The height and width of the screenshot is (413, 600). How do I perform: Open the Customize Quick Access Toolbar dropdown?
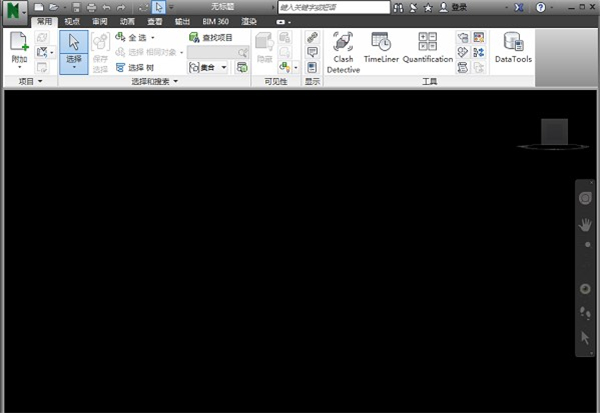point(171,7)
